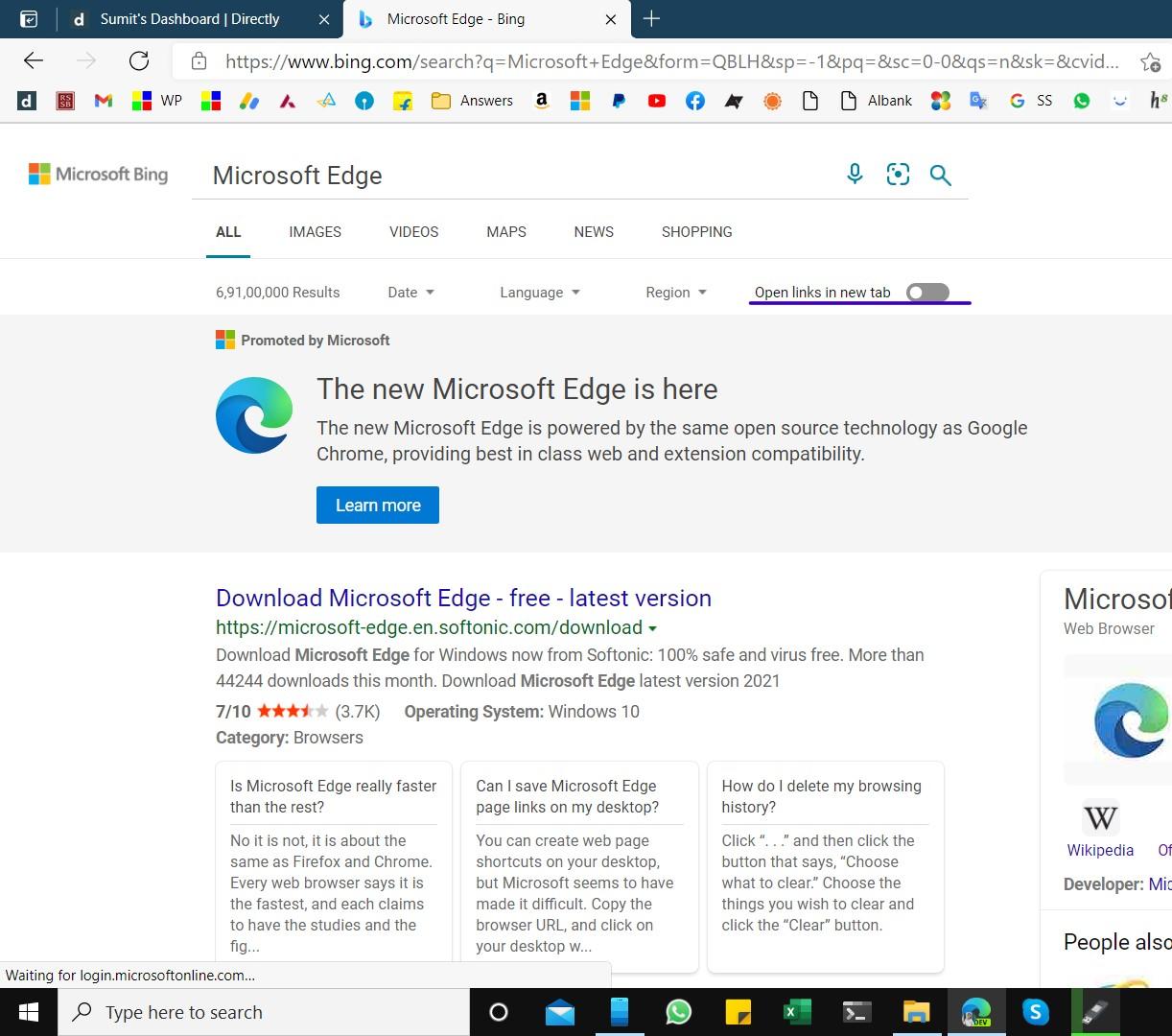Open the WhatsApp bookmark on favorites bar
Viewport: 1172px width, 1036px height.
click(1082, 100)
